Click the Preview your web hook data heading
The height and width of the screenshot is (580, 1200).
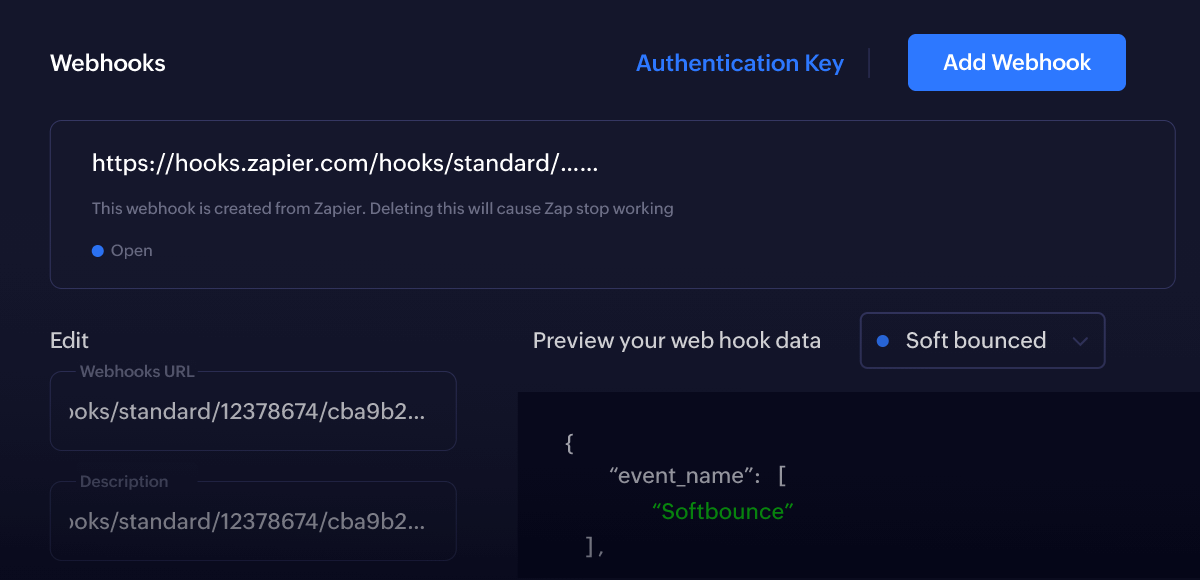point(677,340)
